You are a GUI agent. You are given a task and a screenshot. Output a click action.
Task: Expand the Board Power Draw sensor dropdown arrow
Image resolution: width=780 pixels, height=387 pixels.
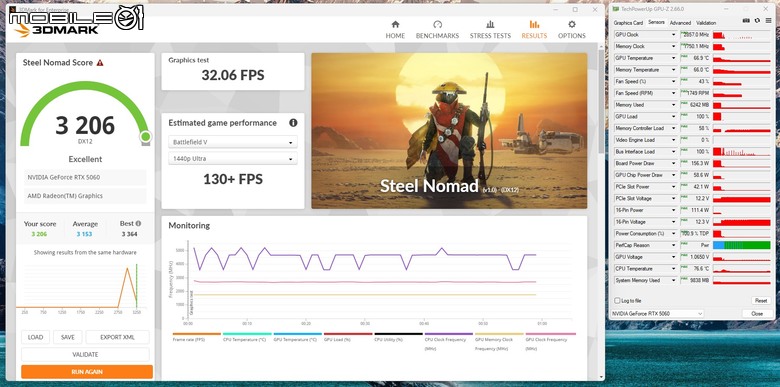pyautogui.click(x=674, y=163)
